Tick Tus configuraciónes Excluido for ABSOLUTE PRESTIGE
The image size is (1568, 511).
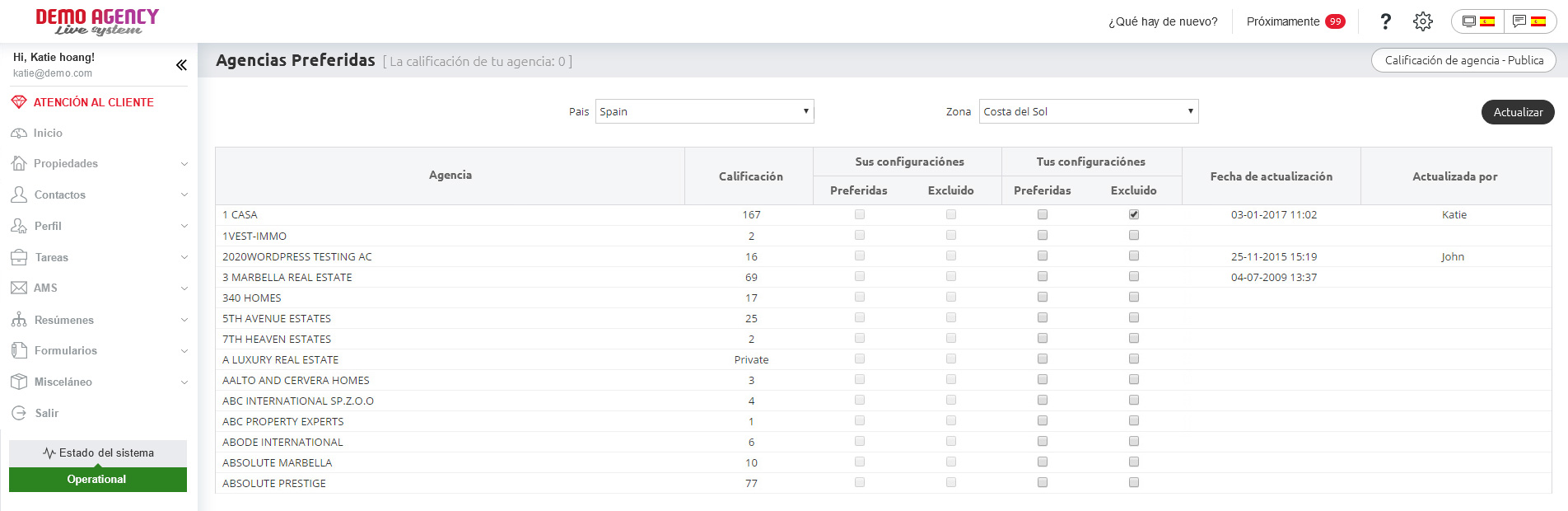point(1134,482)
